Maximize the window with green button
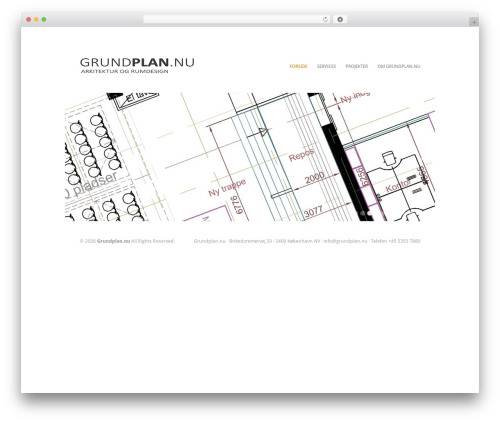Image resolution: width=500 pixels, height=423 pixels. coord(44,19)
